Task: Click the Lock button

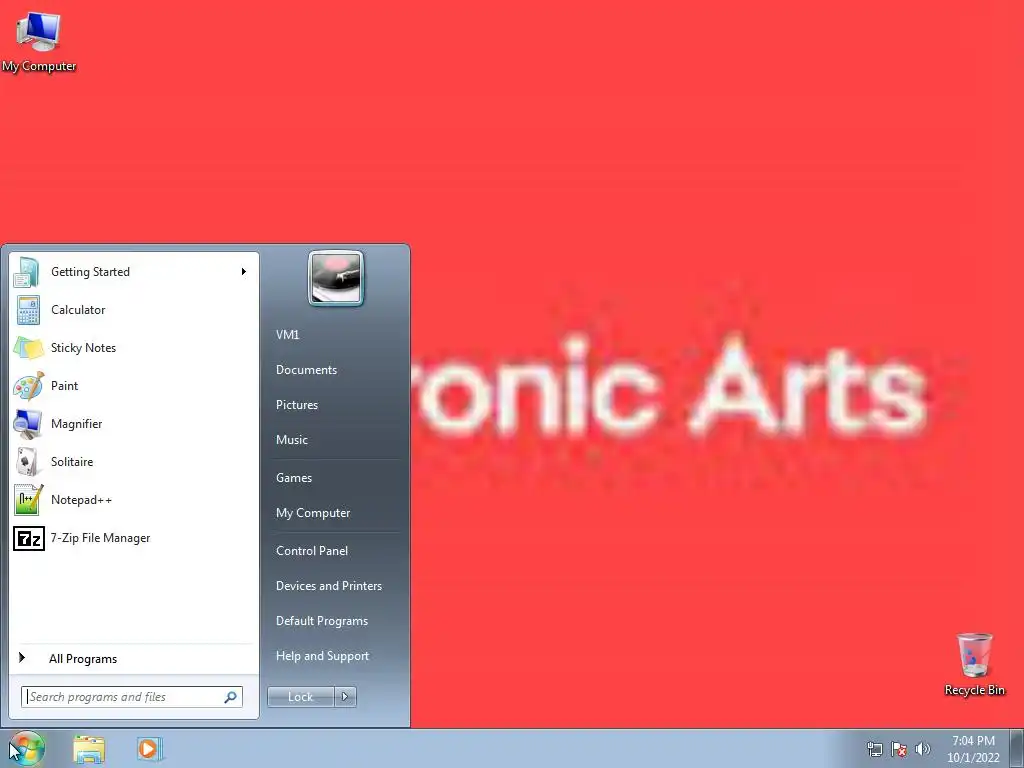Action: (300, 697)
